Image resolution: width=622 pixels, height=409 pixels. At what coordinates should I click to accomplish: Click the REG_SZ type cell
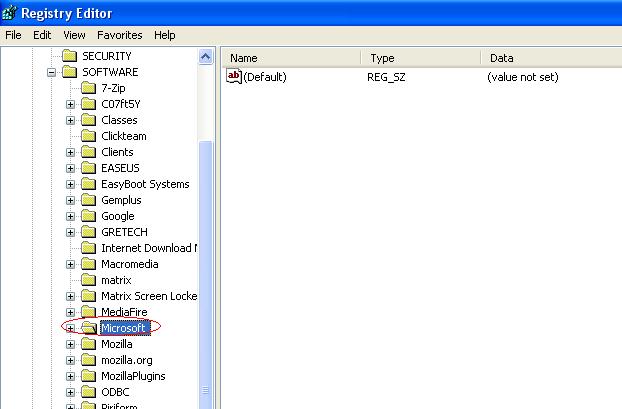tap(386, 77)
